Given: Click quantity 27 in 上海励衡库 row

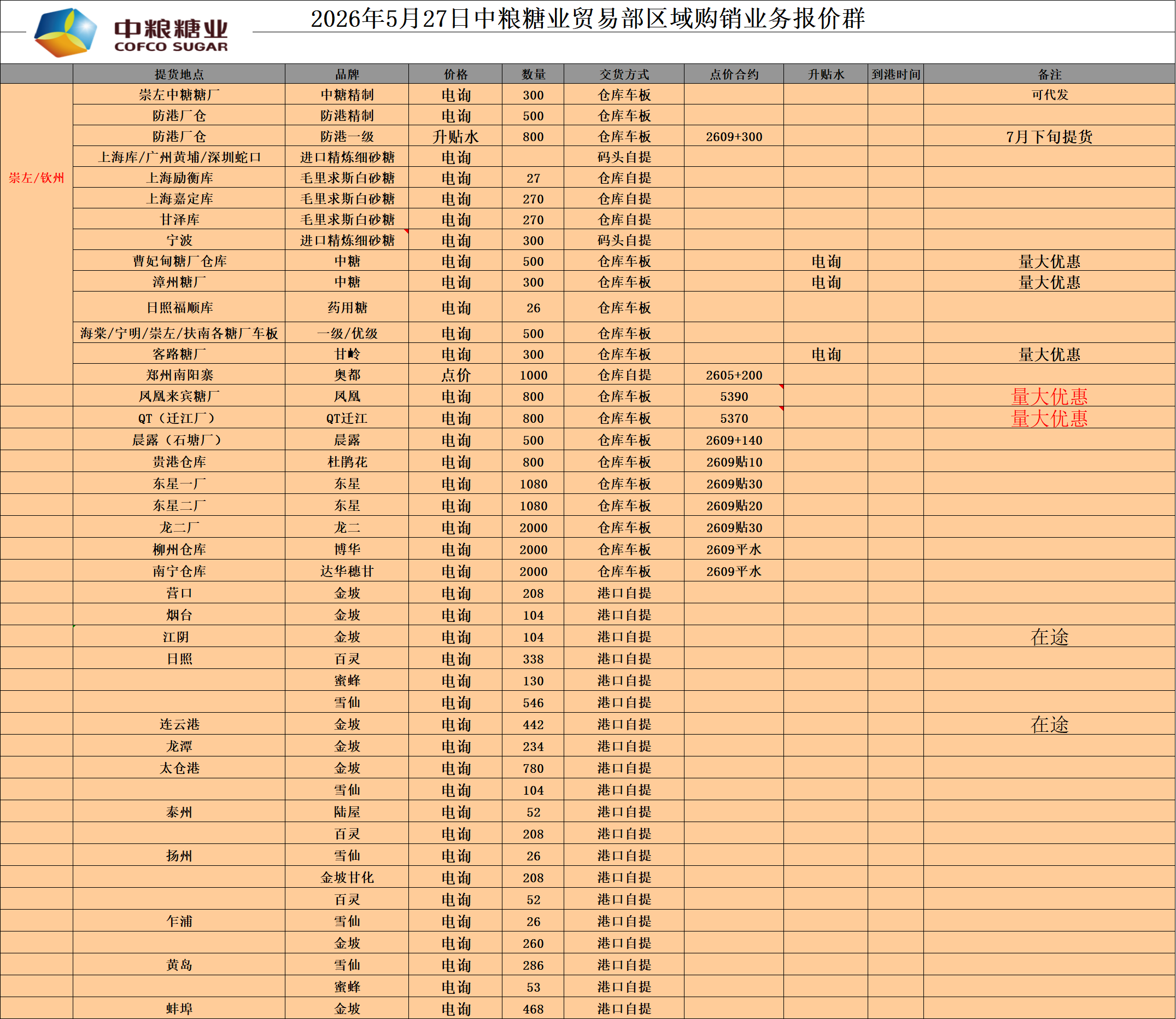Looking at the screenshot, I should coord(533,178).
